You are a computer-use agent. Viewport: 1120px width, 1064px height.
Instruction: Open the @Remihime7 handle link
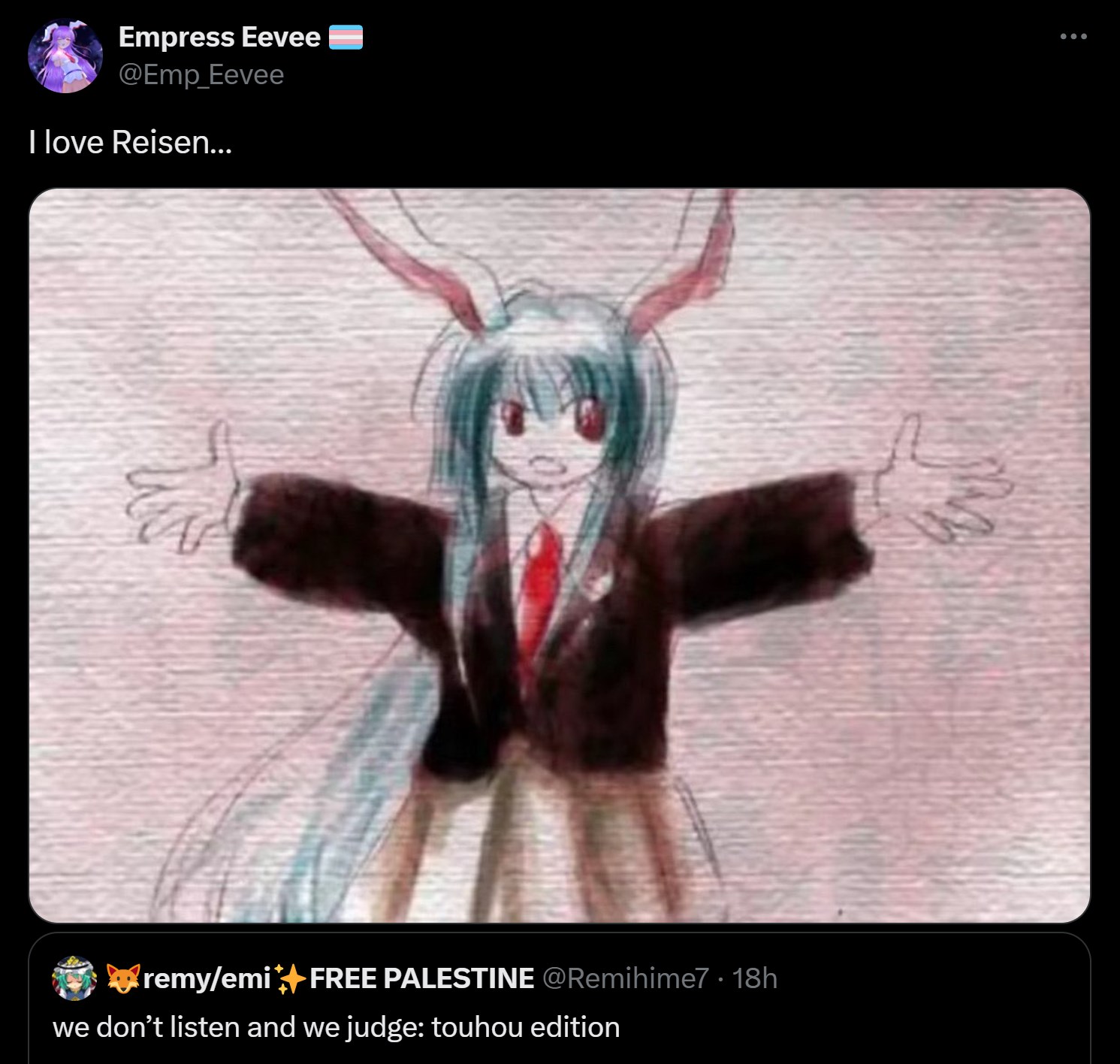tap(625, 978)
